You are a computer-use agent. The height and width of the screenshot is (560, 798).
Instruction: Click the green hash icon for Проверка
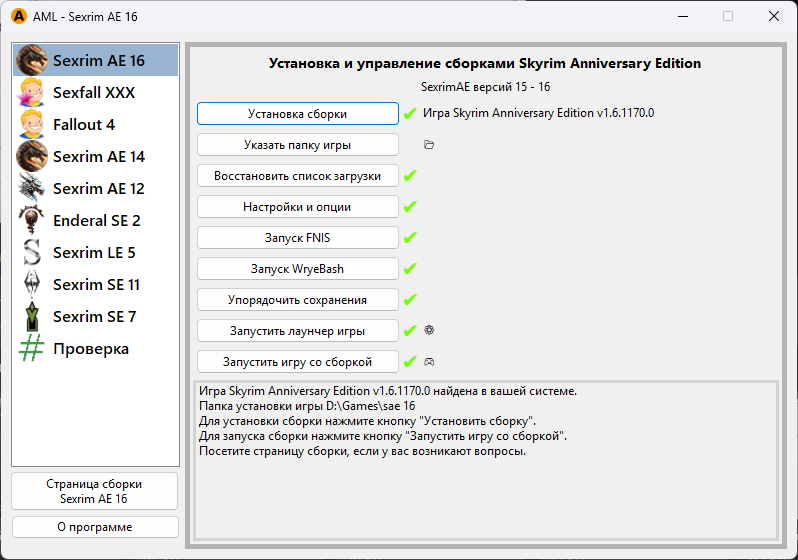click(33, 349)
